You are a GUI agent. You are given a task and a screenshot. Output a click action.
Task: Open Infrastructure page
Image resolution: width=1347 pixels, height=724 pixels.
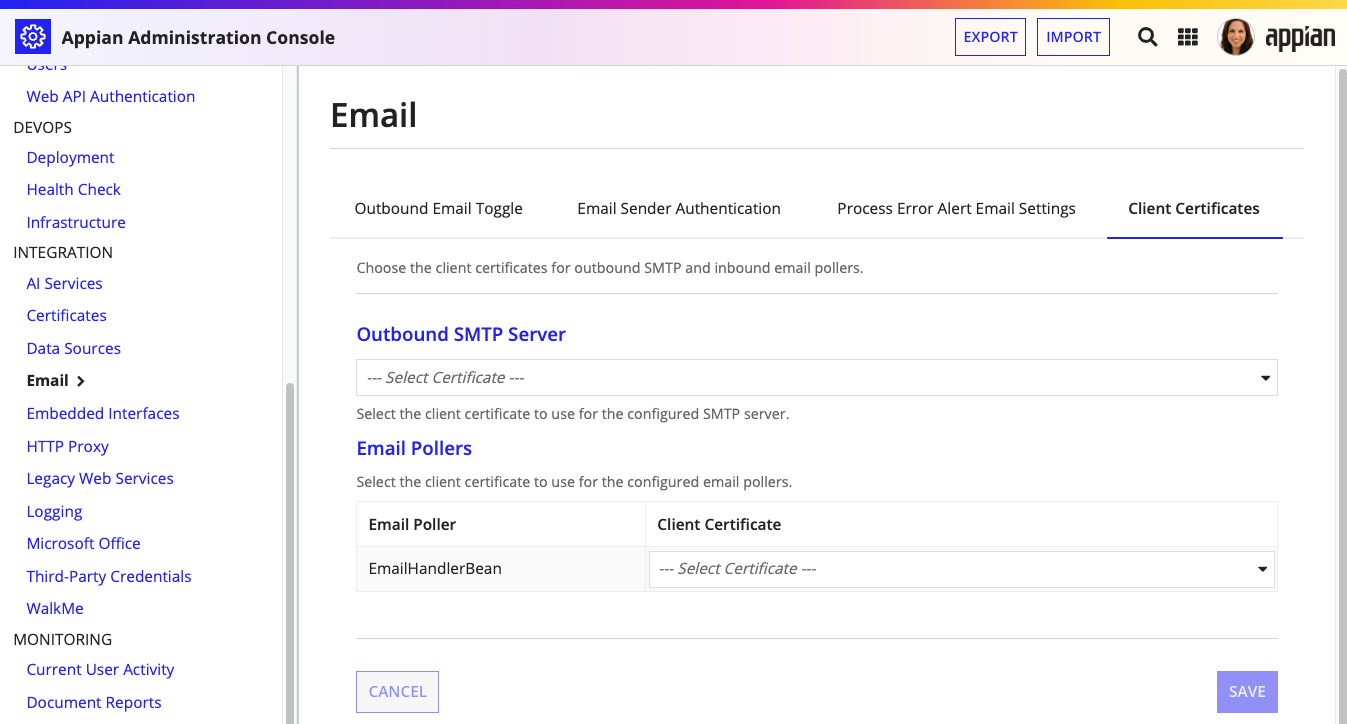click(76, 222)
